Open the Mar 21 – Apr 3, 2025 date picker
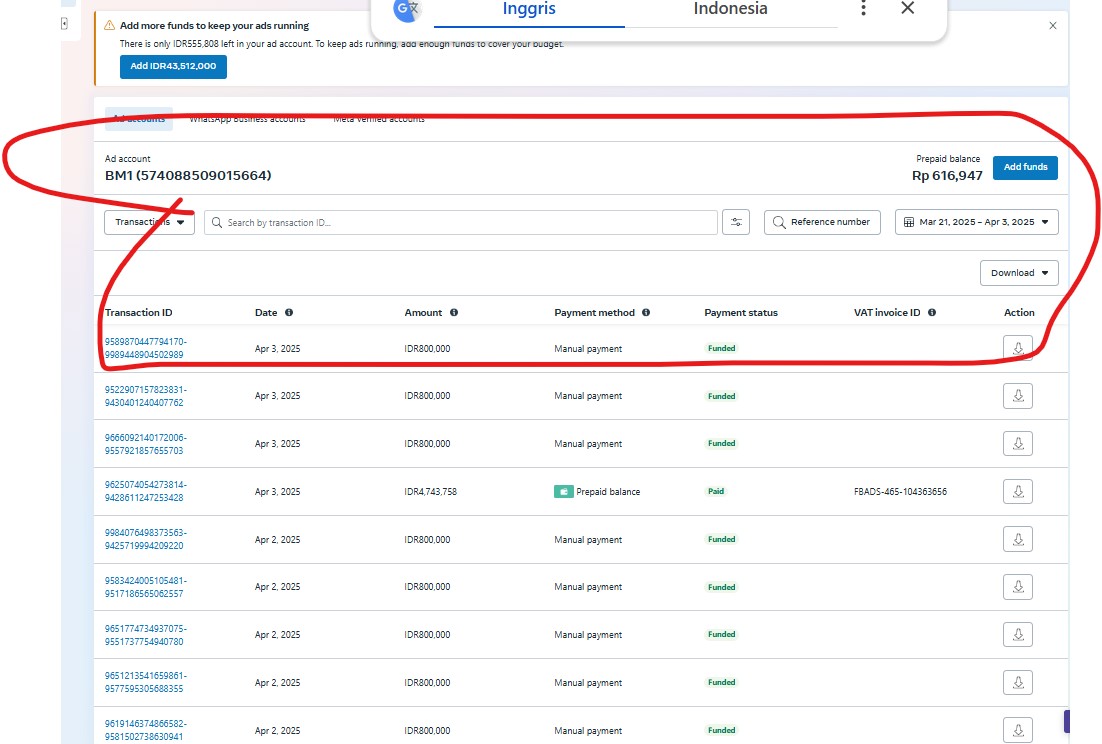 [976, 222]
